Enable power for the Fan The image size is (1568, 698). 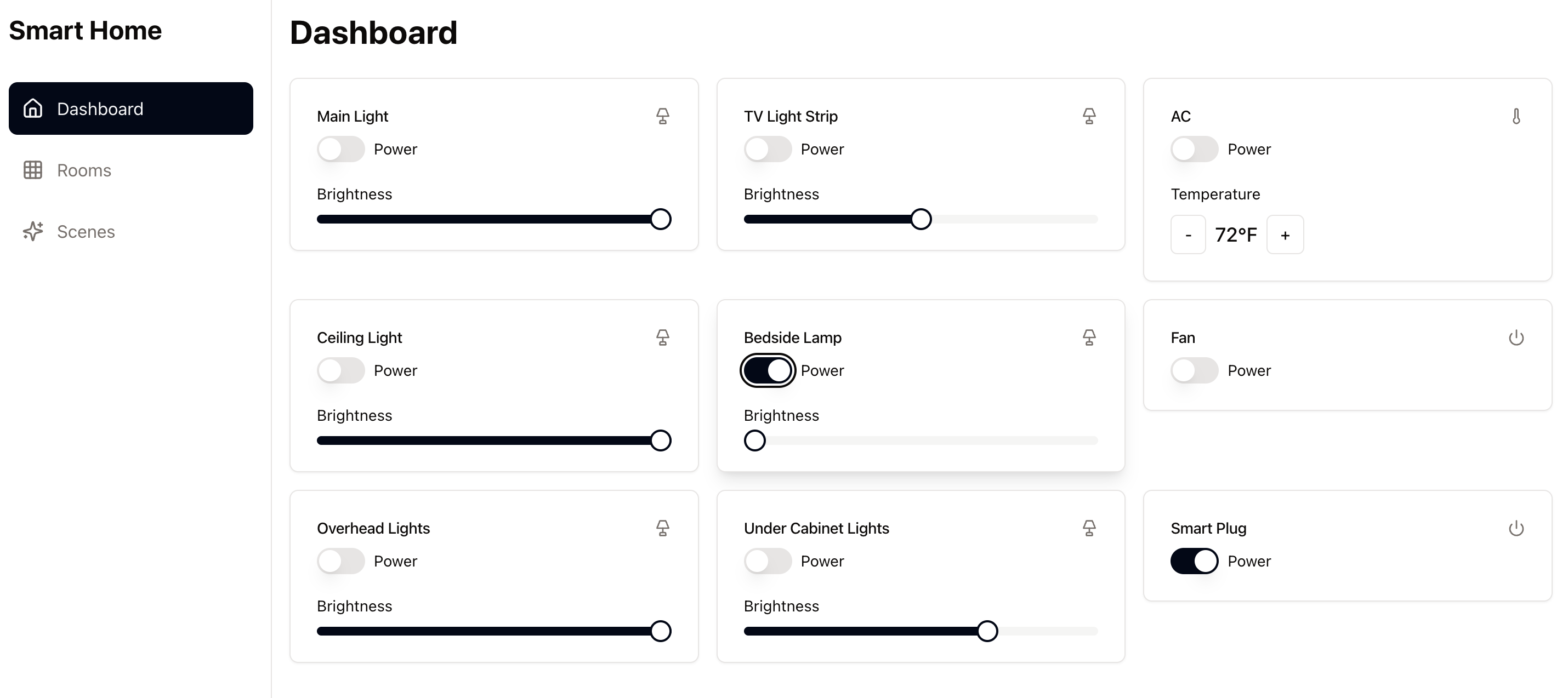(1194, 370)
